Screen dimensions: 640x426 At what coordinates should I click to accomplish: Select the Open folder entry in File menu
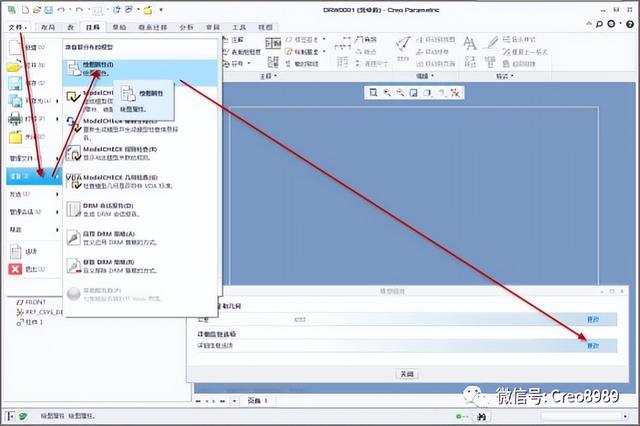[33, 65]
